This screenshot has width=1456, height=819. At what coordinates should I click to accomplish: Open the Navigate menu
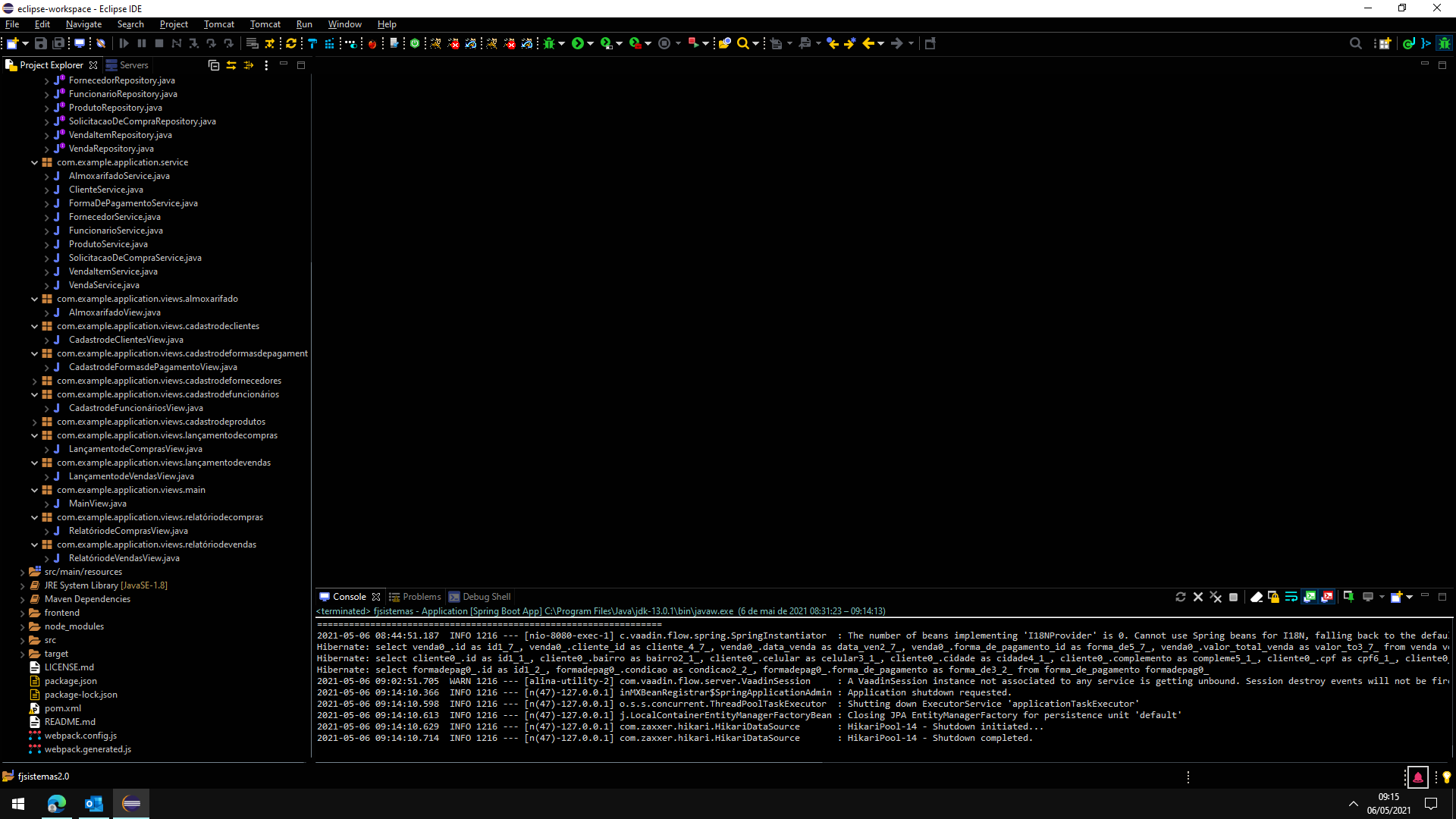pyautogui.click(x=83, y=24)
